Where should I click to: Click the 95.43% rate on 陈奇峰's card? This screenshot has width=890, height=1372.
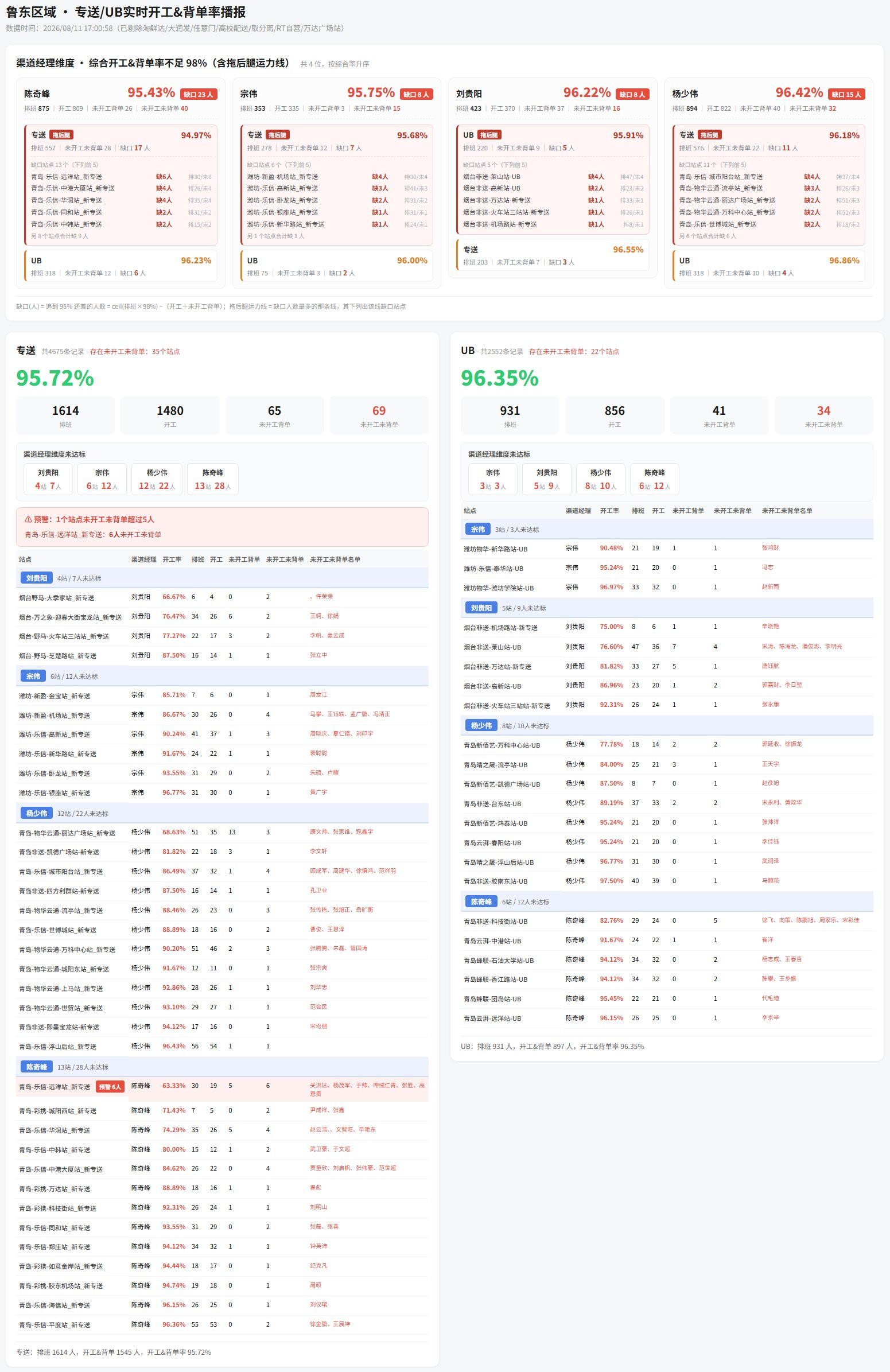tap(151, 92)
